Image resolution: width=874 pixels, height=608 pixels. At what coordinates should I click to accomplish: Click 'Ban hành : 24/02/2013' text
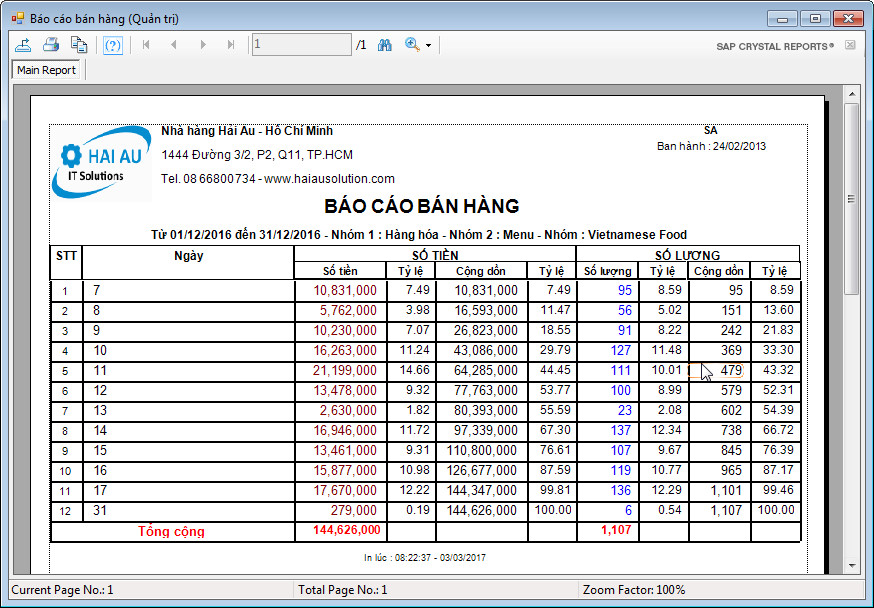(x=711, y=147)
